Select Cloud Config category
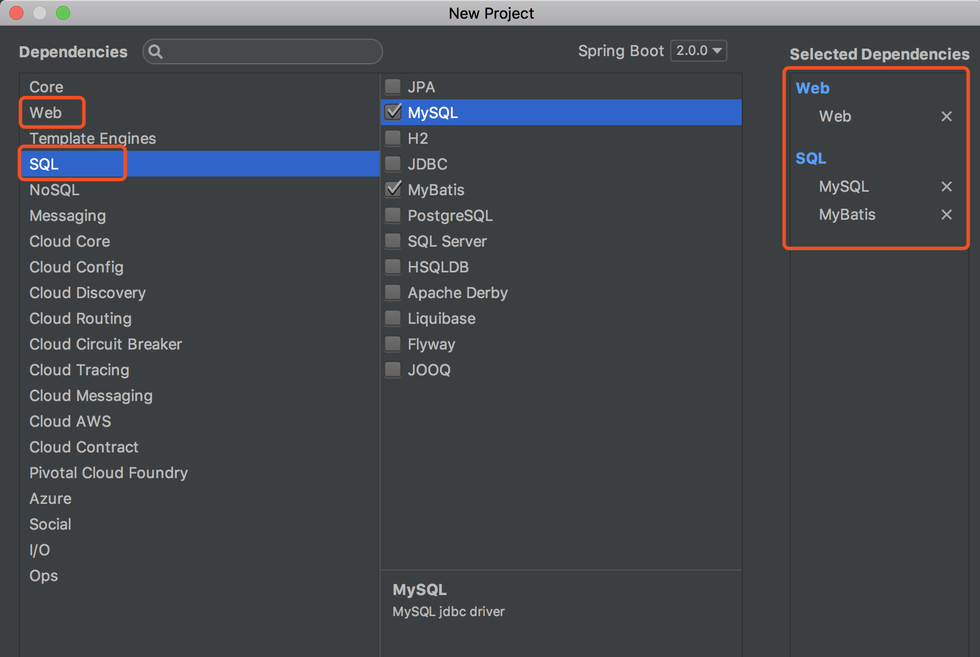The width and height of the screenshot is (980, 657). coord(199,267)
